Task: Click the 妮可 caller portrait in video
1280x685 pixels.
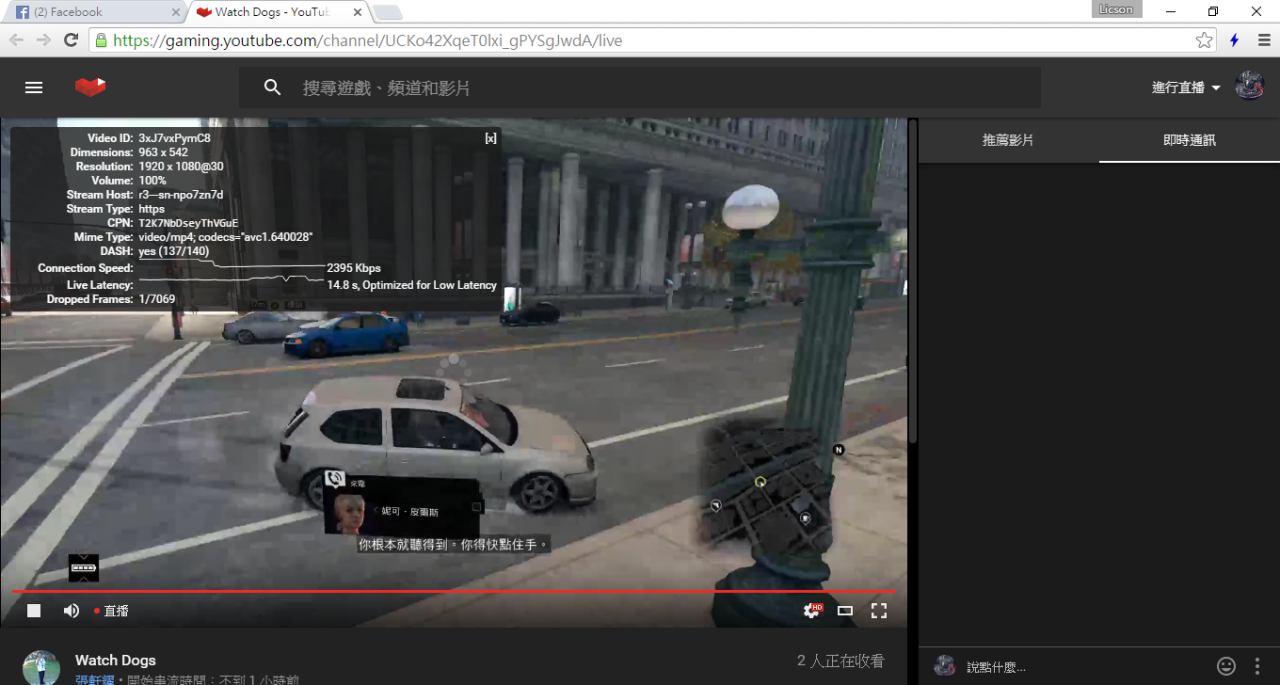Action: click(x=348, y=511)
